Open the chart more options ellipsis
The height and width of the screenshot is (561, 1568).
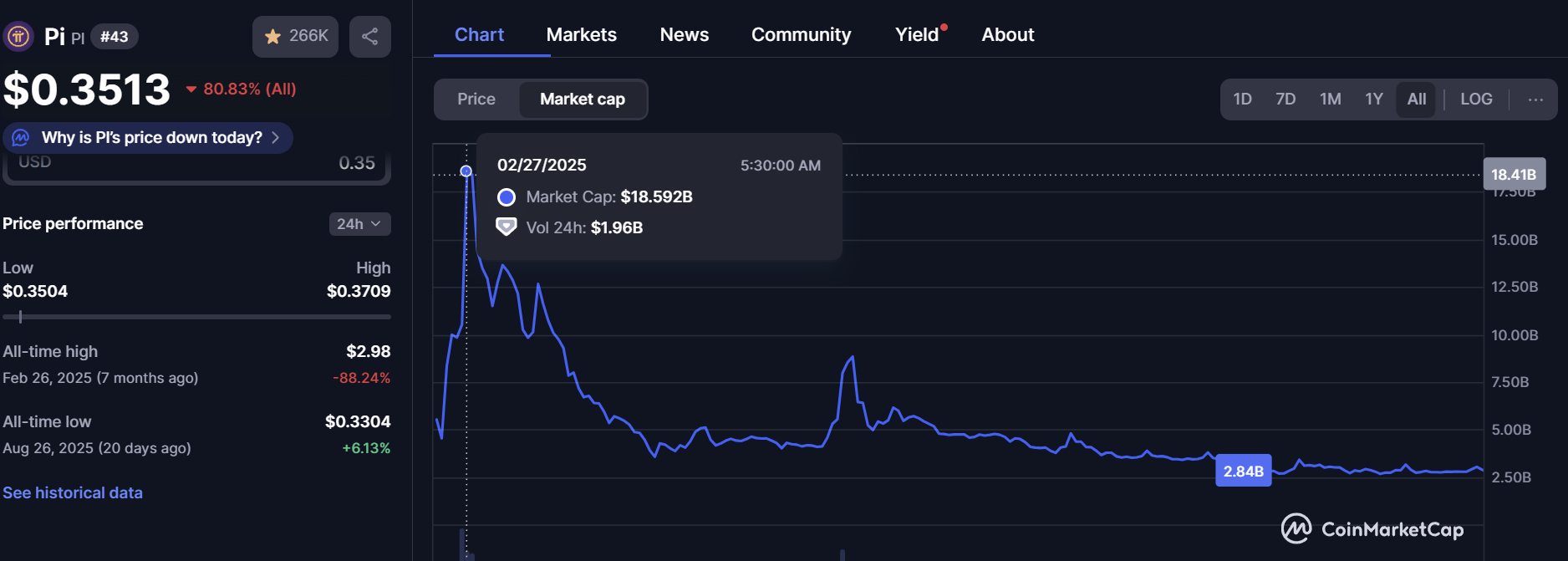coord(1535,99)
